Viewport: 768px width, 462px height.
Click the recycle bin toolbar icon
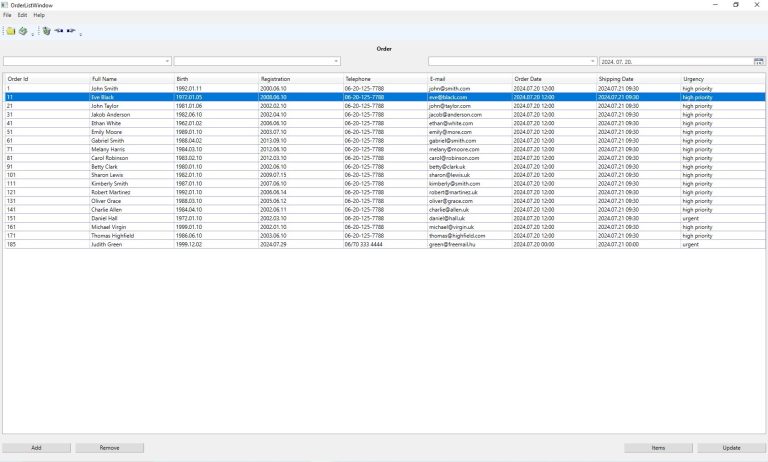point(46,31)
